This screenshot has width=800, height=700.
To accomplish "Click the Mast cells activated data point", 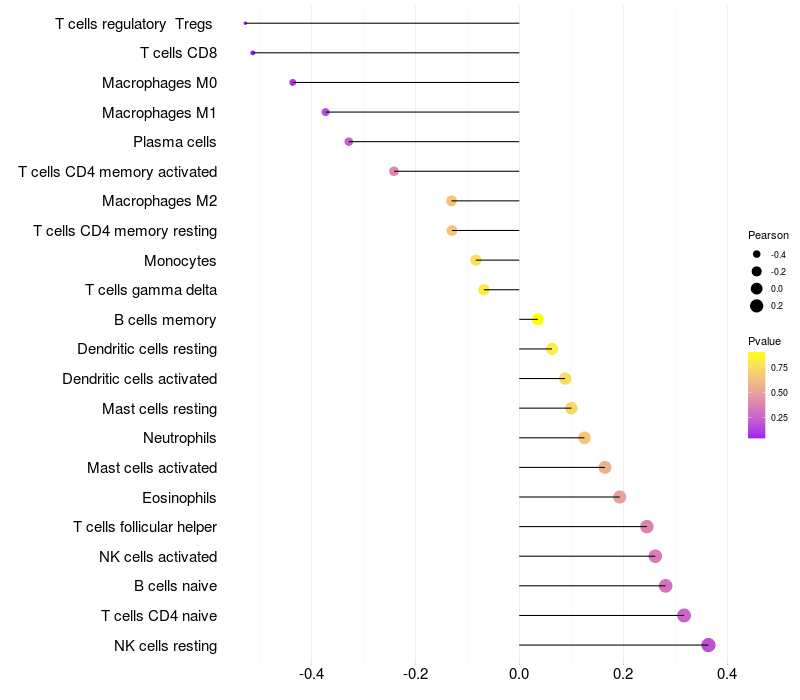I will tap(604, 467).
